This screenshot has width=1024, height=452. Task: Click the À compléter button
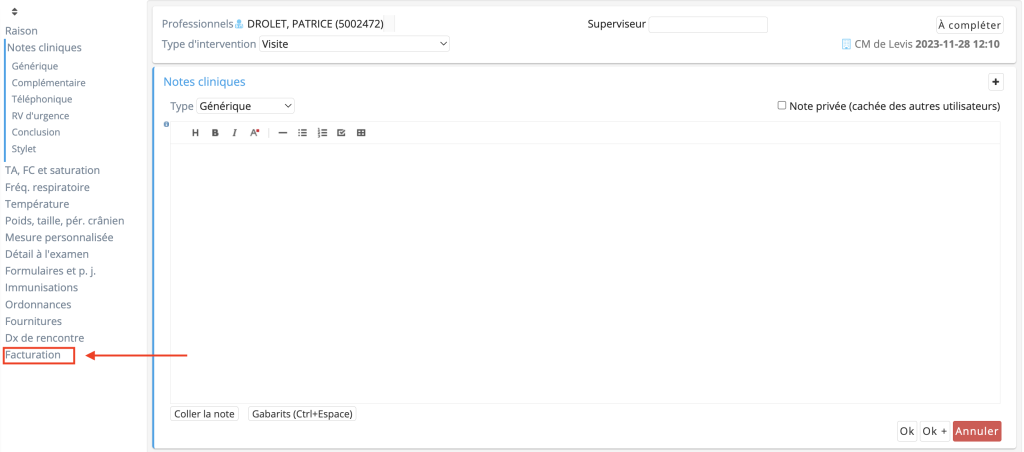[969, 25]
